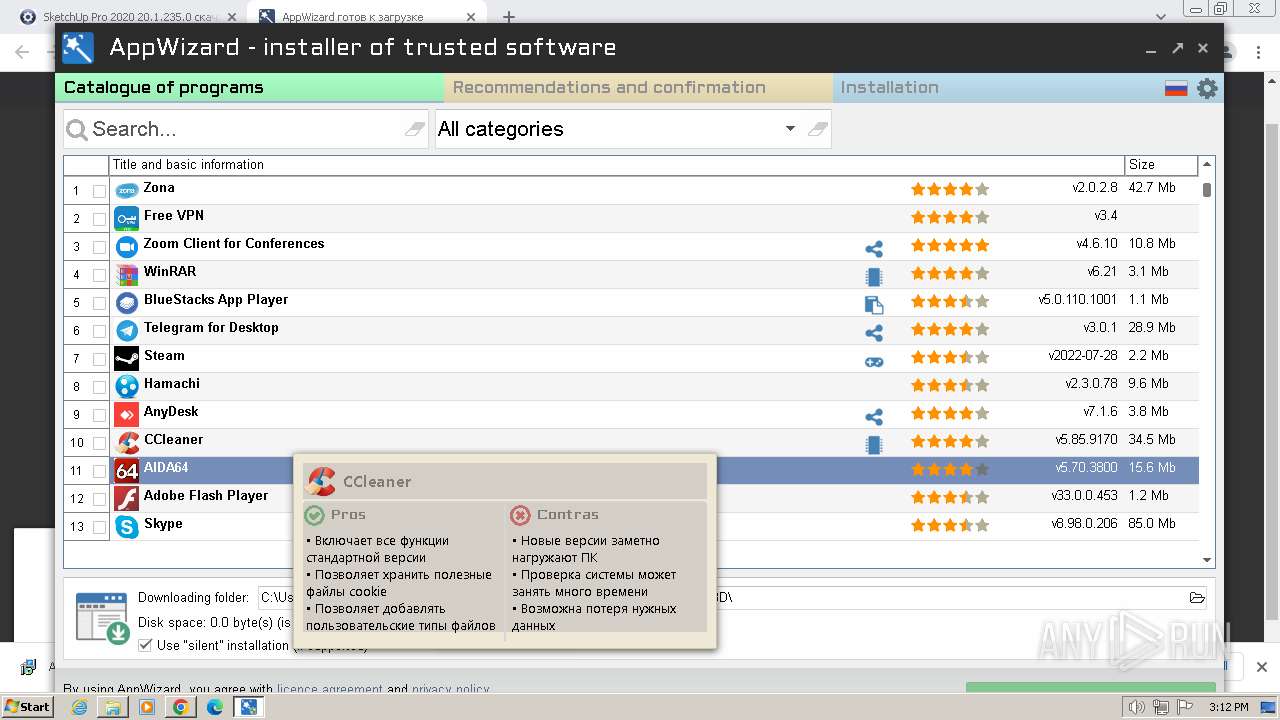Tick the WinRAR checkbox
The height and width of the screenshot is (720, 1280).
pyautogui.click(x=99, y=275)
